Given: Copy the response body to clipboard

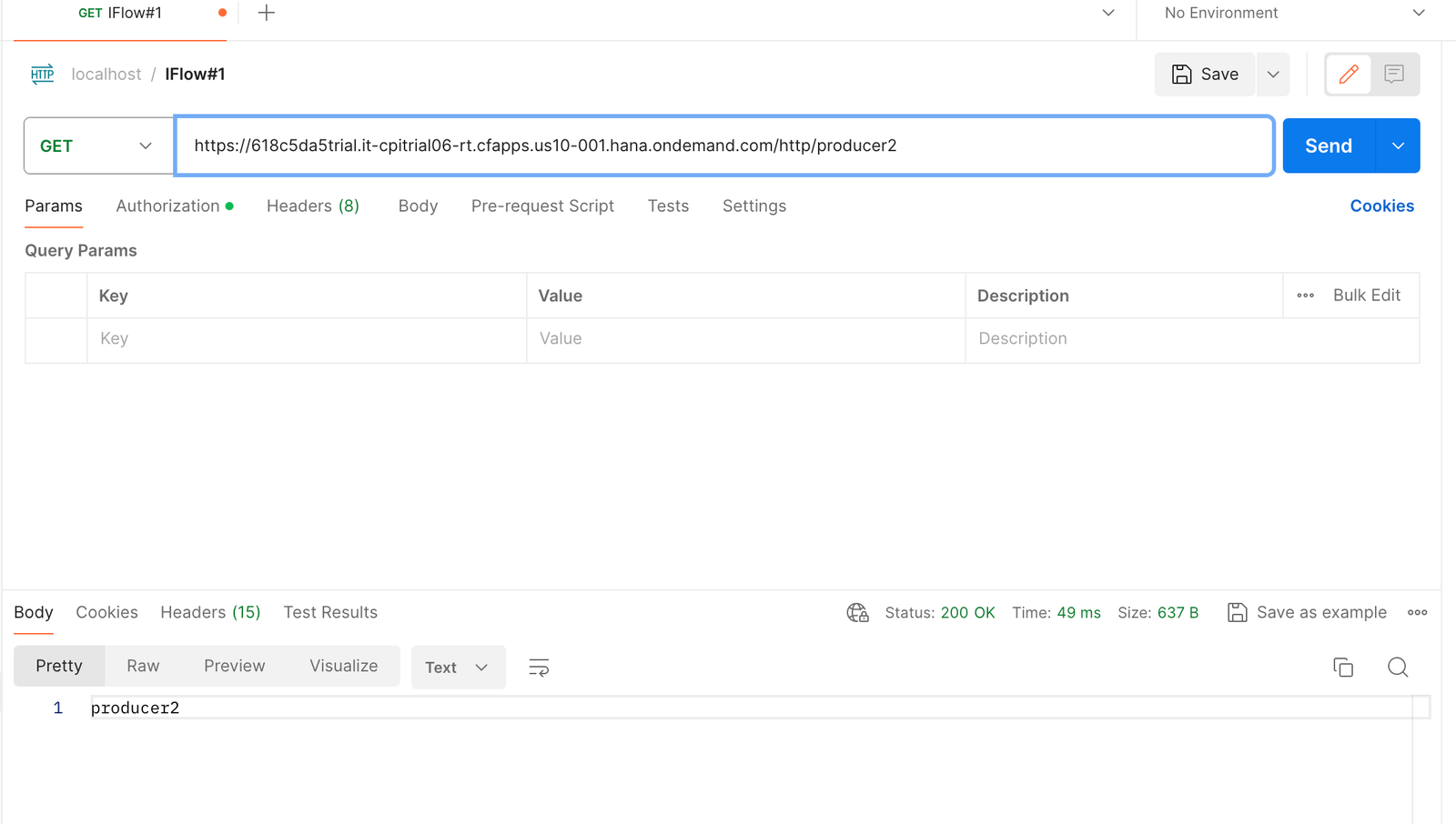Looking at the screenshot, I should point(1343,668).
